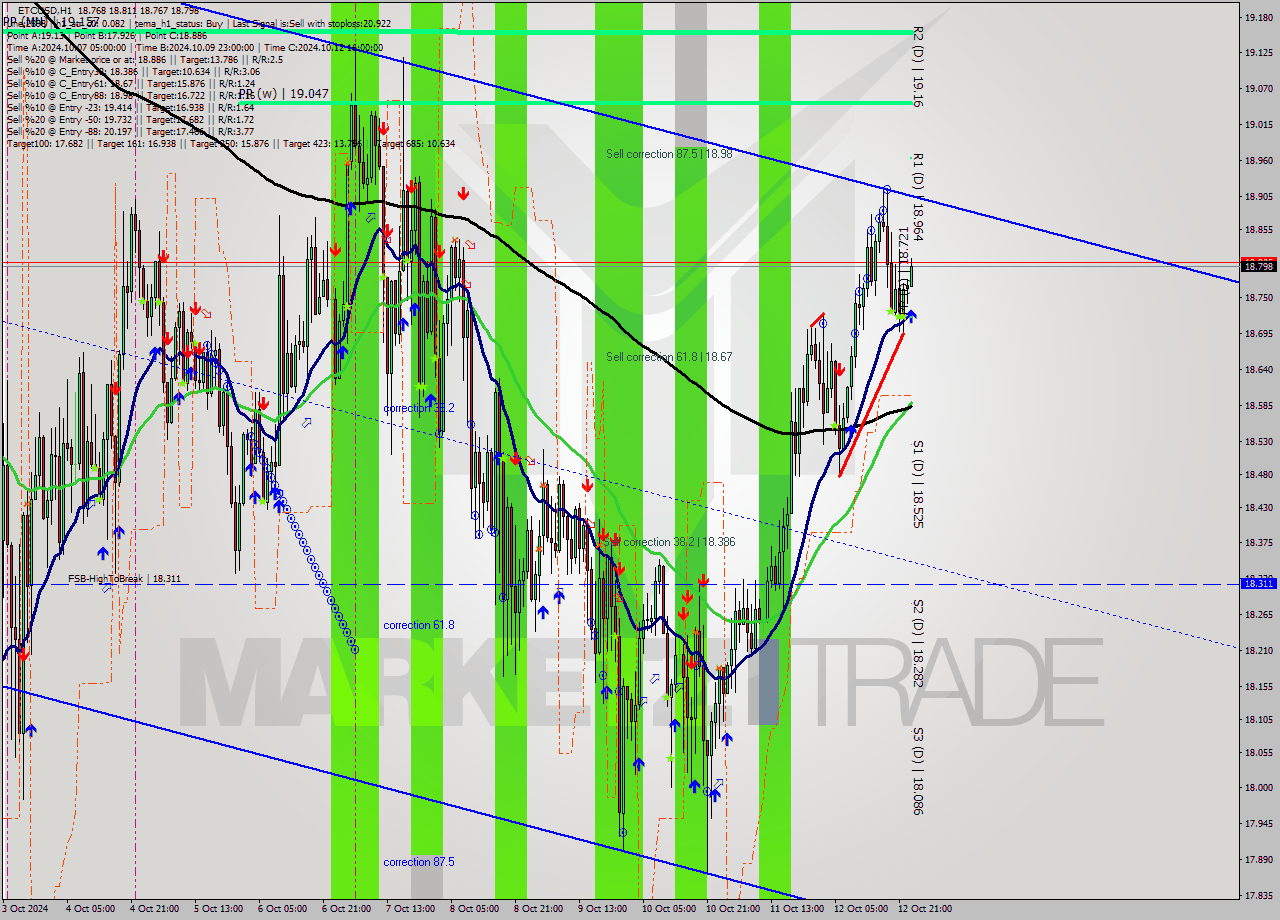
Task: Click the 'Sell %10 @ Entry -23: 19.414' line
Action: [70, 107]
